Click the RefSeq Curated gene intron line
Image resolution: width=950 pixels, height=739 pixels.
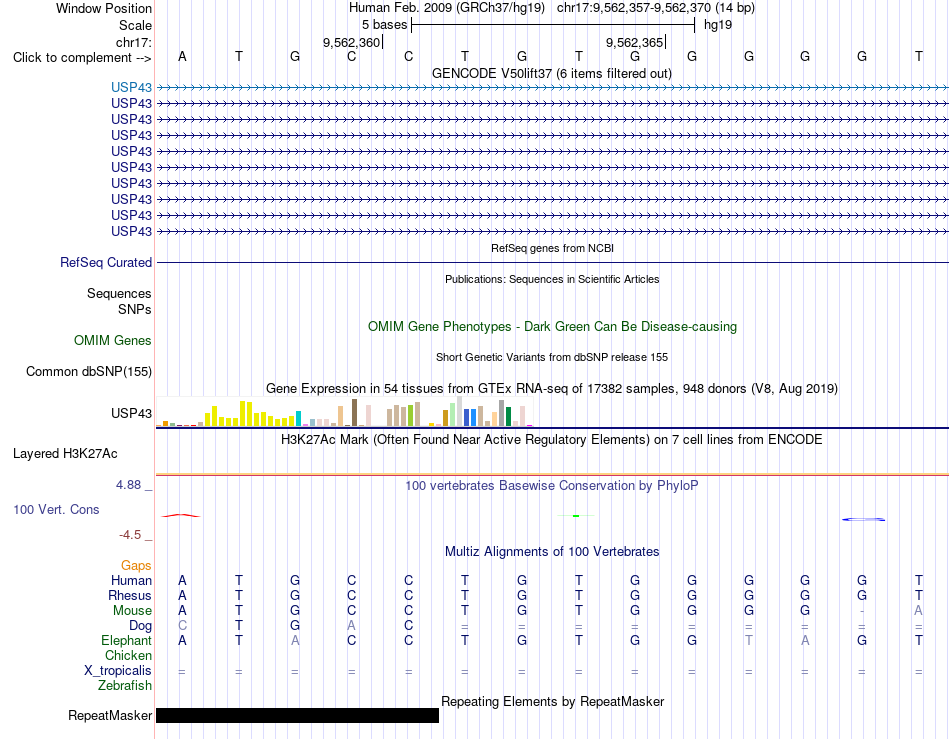pyautogui.click(x=552, y=262)
